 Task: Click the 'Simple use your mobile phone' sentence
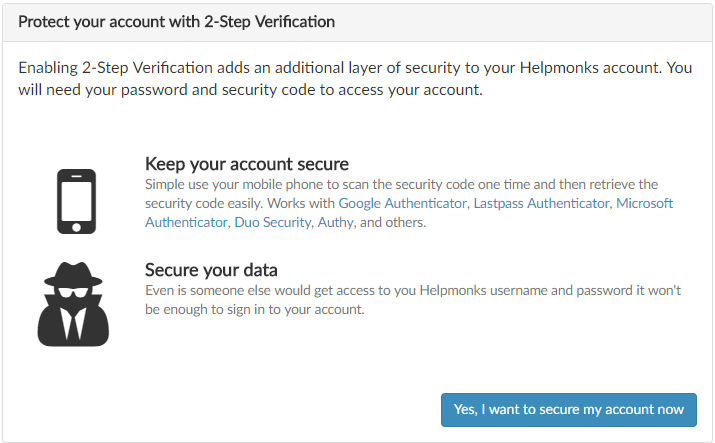click(400, 184)
